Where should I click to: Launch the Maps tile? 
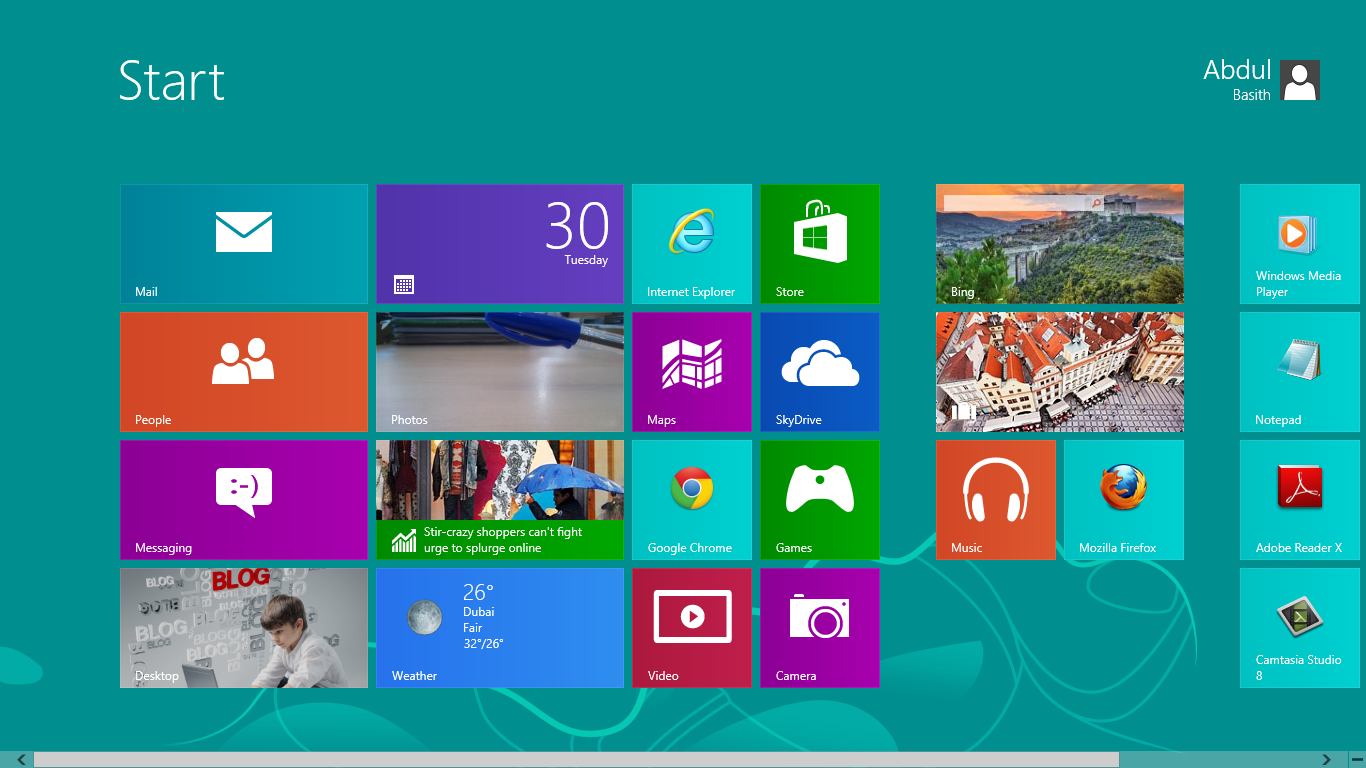click(692, 372)
